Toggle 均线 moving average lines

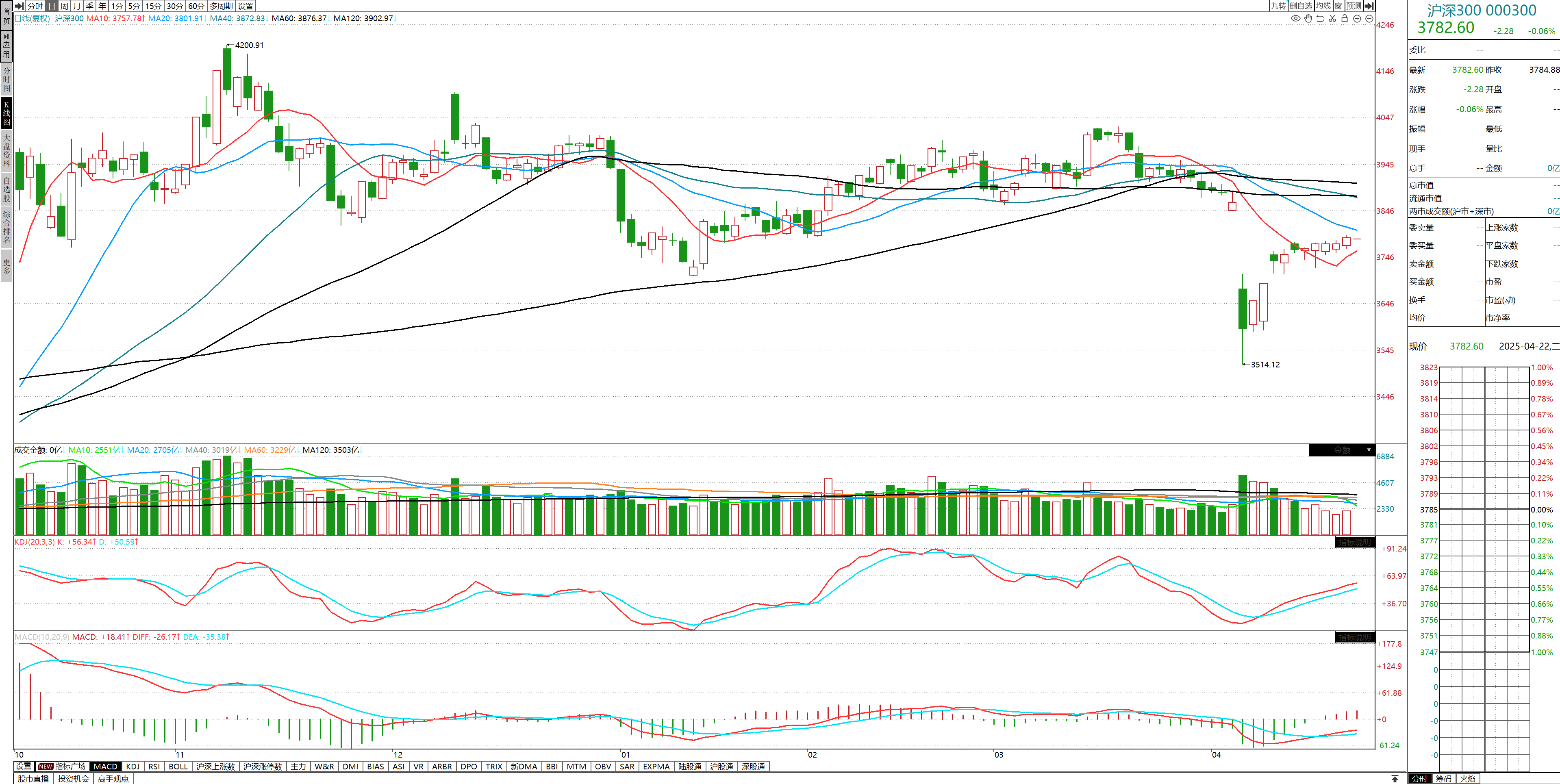point(1323,6)
